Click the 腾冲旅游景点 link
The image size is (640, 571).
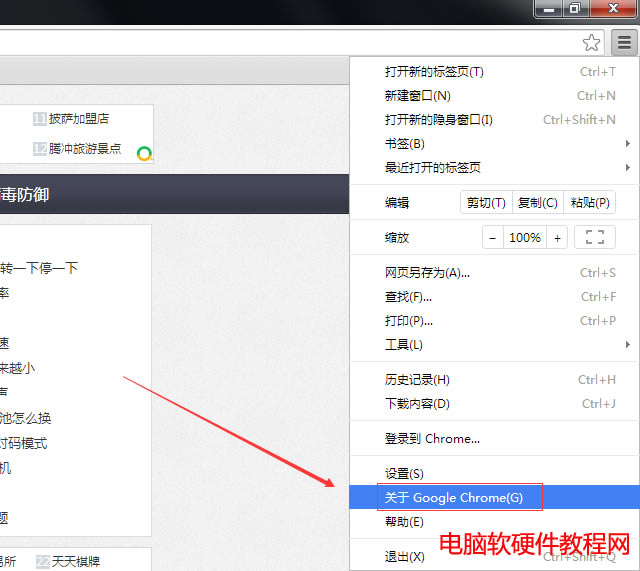[x=85, y=149]
